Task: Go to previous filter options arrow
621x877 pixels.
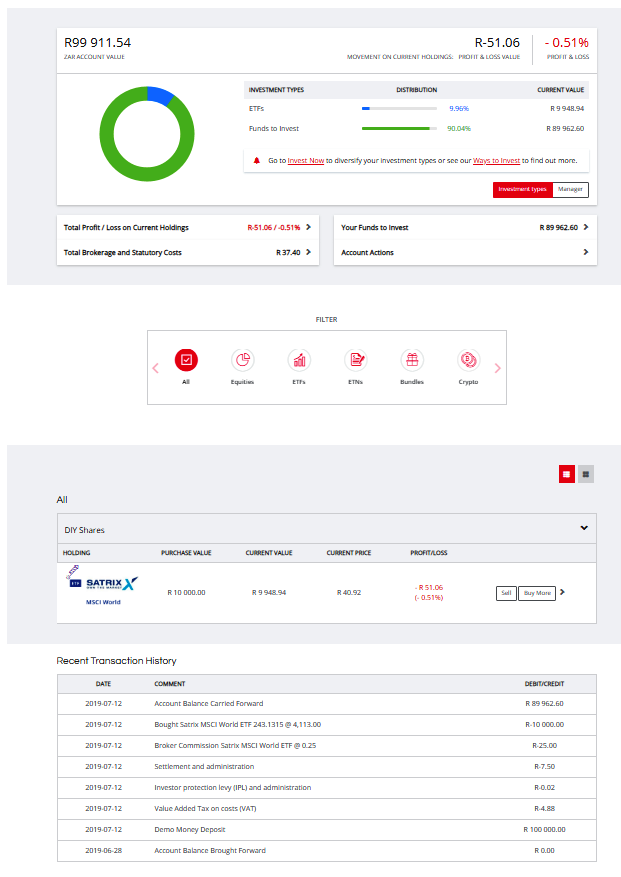Action: coord(156,368)
